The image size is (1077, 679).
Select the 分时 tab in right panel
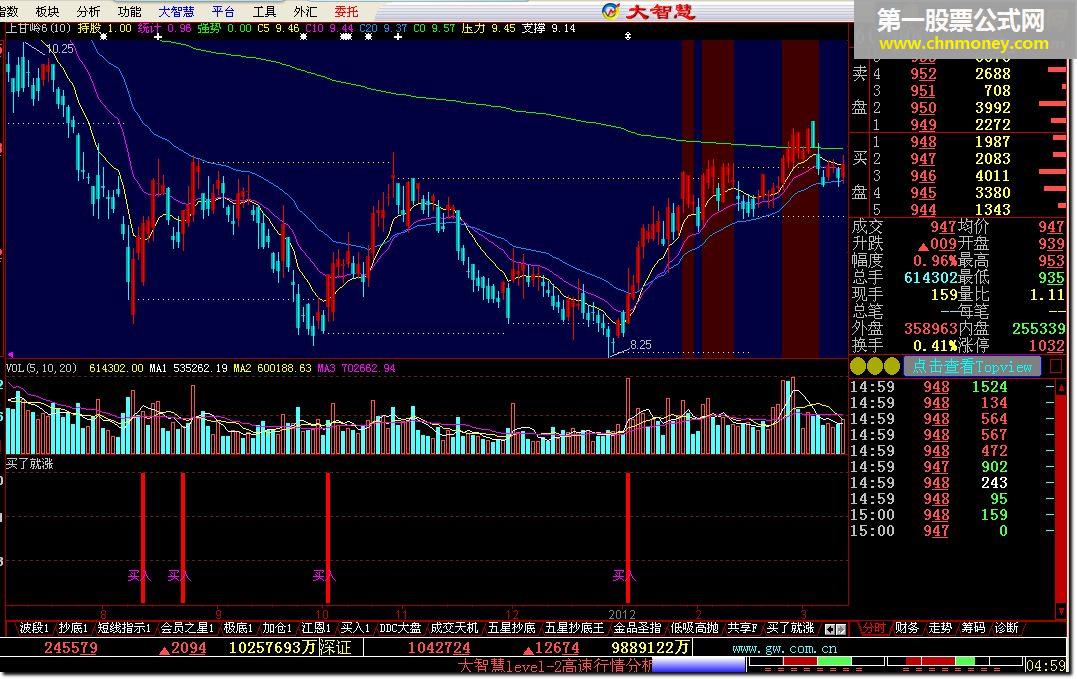click(873, 628)
